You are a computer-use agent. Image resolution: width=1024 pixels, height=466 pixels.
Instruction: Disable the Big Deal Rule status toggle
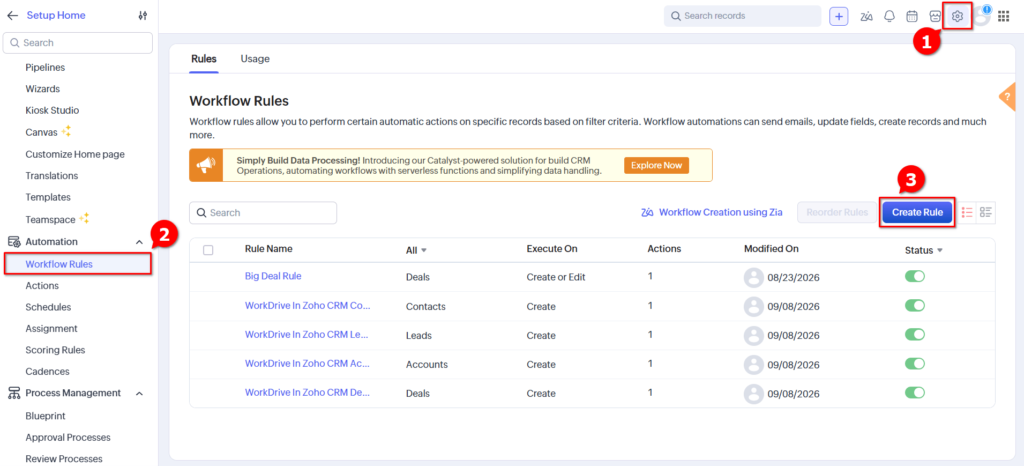(x=915, y=277)
